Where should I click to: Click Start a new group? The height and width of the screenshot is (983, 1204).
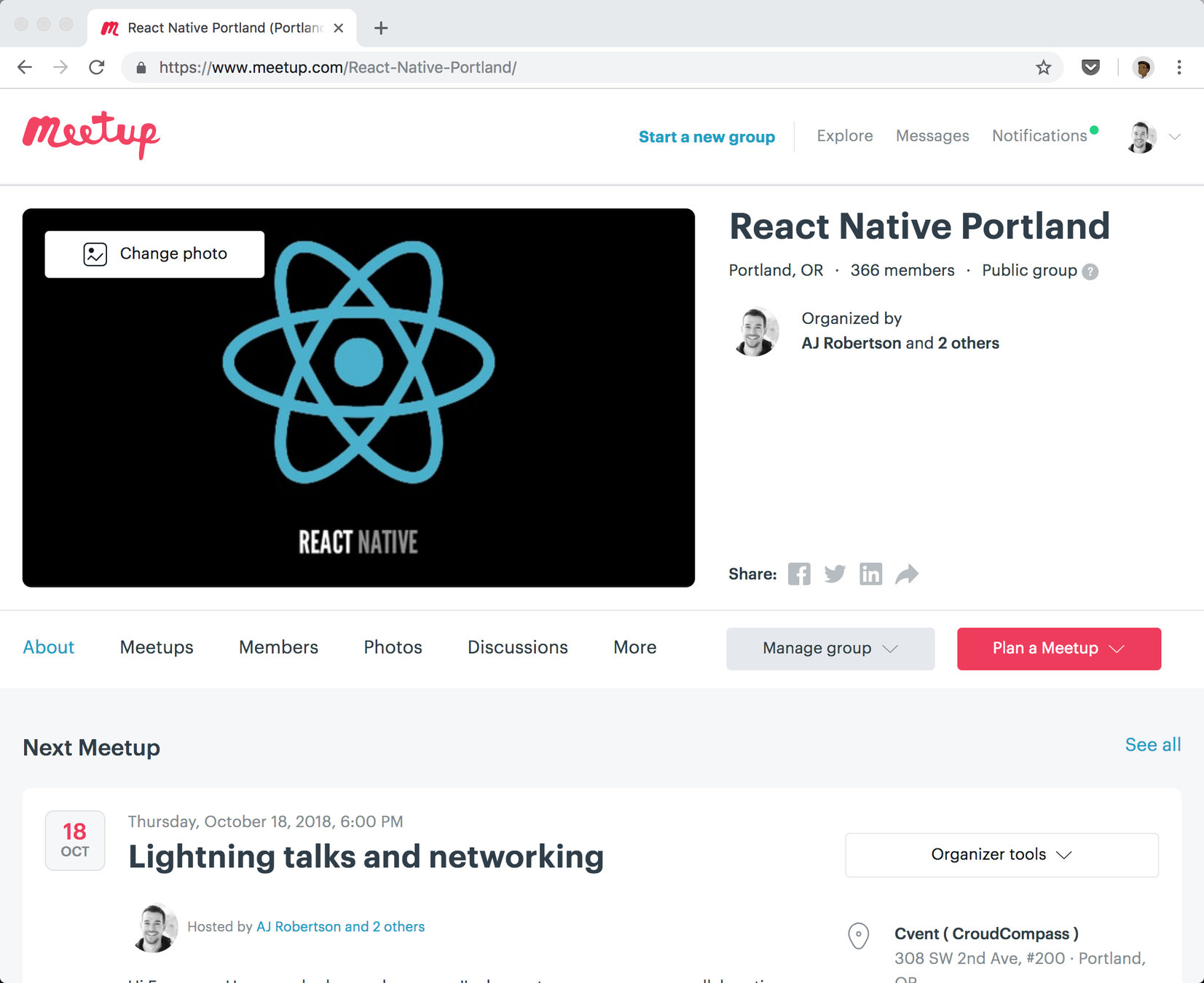(x=707, y=137)
